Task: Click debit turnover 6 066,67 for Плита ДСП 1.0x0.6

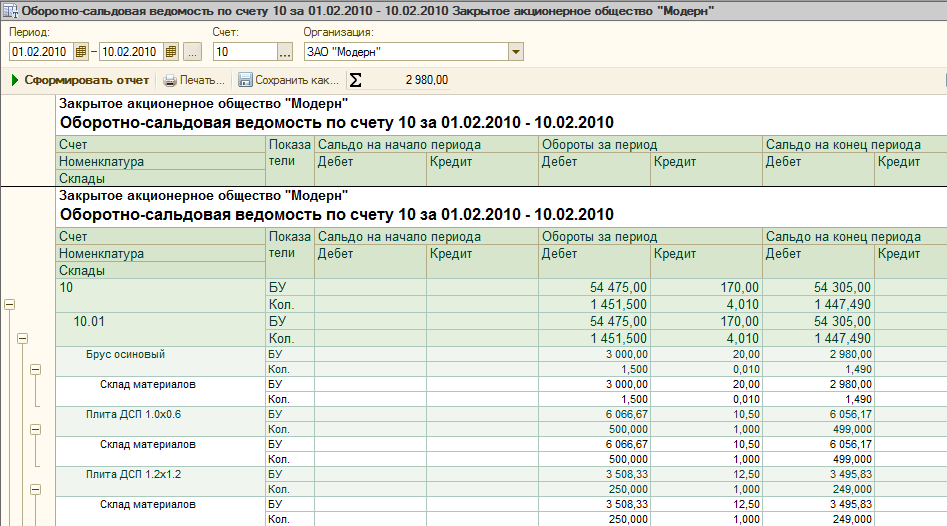Action: coord(594,414)
